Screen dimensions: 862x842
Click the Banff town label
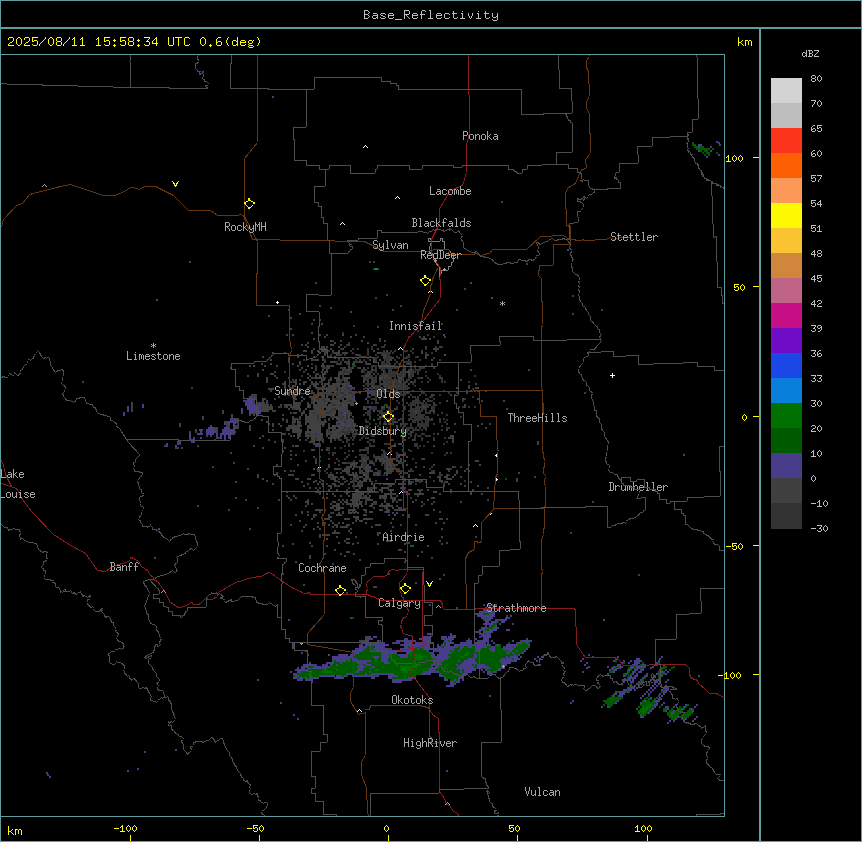124,567
